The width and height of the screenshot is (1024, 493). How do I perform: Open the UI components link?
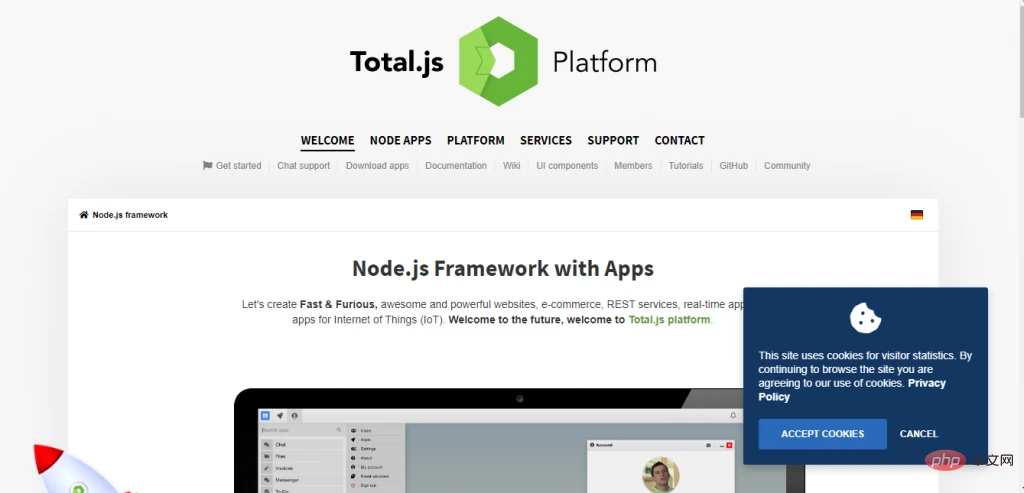[567, 166]
